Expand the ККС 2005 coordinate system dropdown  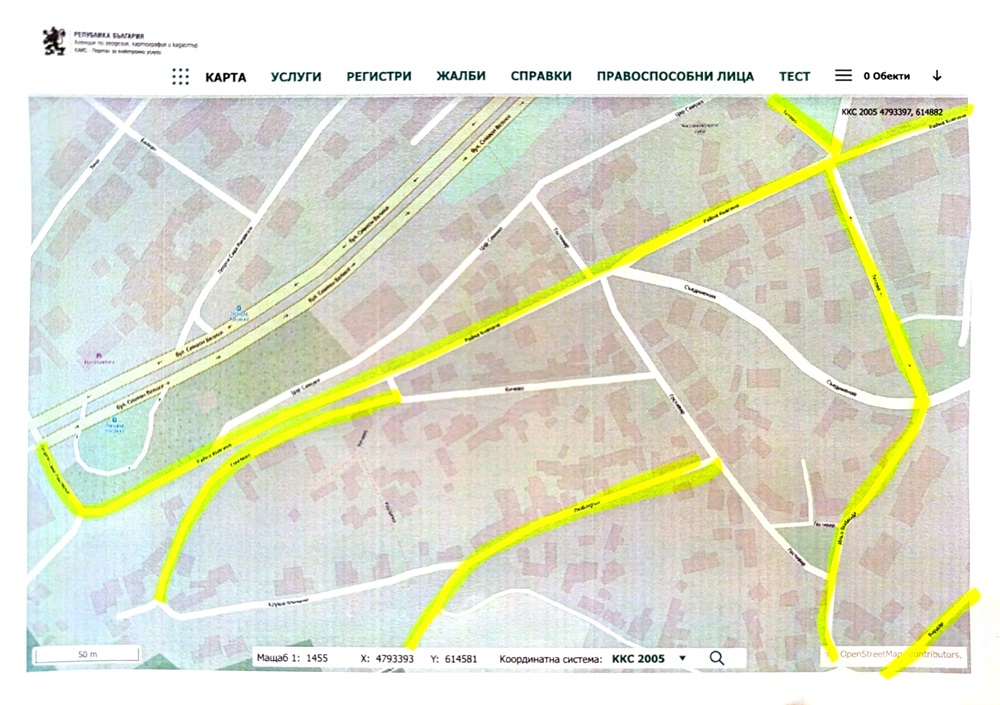click(646, 659)
